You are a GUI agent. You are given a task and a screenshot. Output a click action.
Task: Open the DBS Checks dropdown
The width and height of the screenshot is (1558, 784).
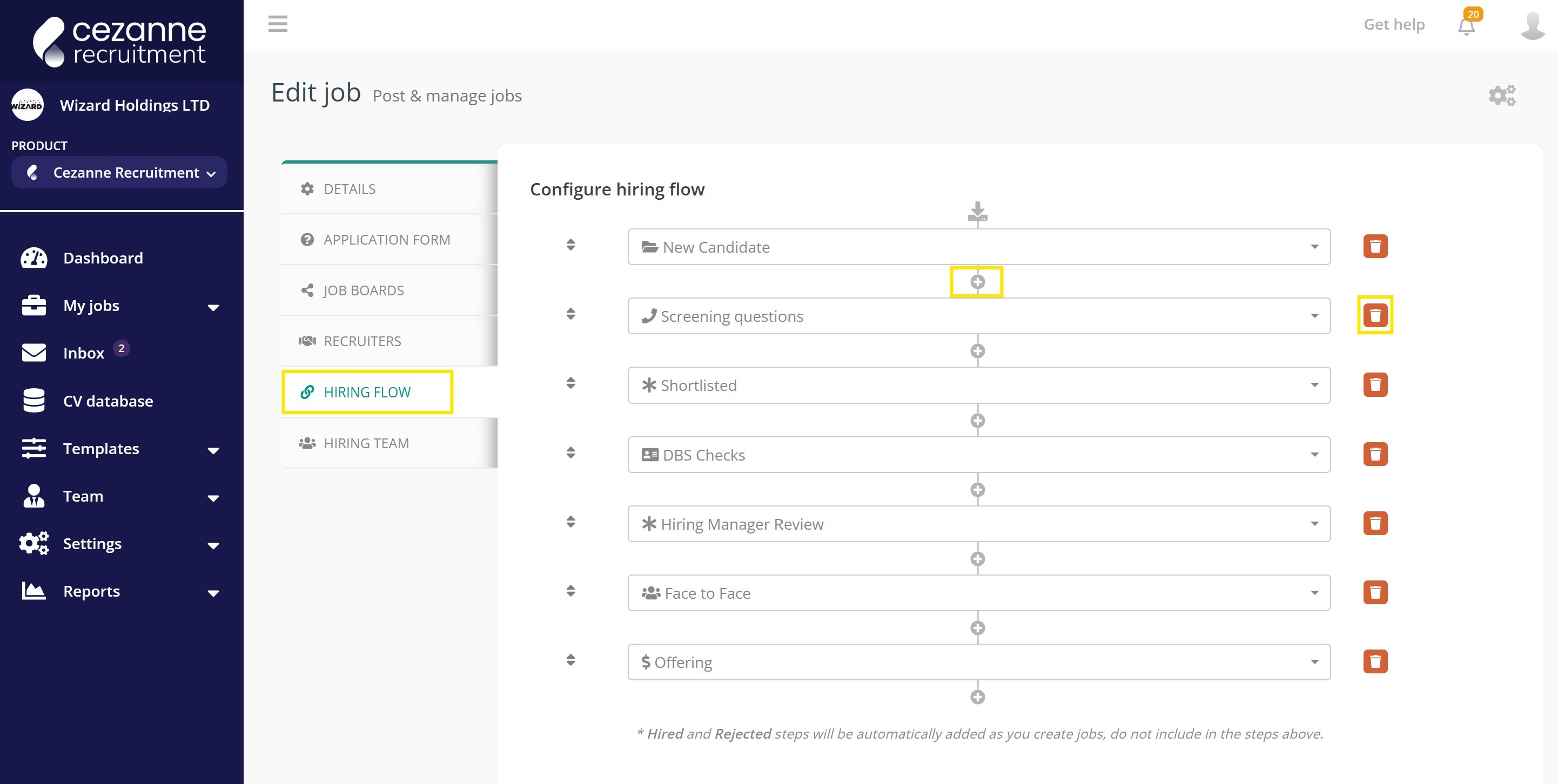coord(978,455)
